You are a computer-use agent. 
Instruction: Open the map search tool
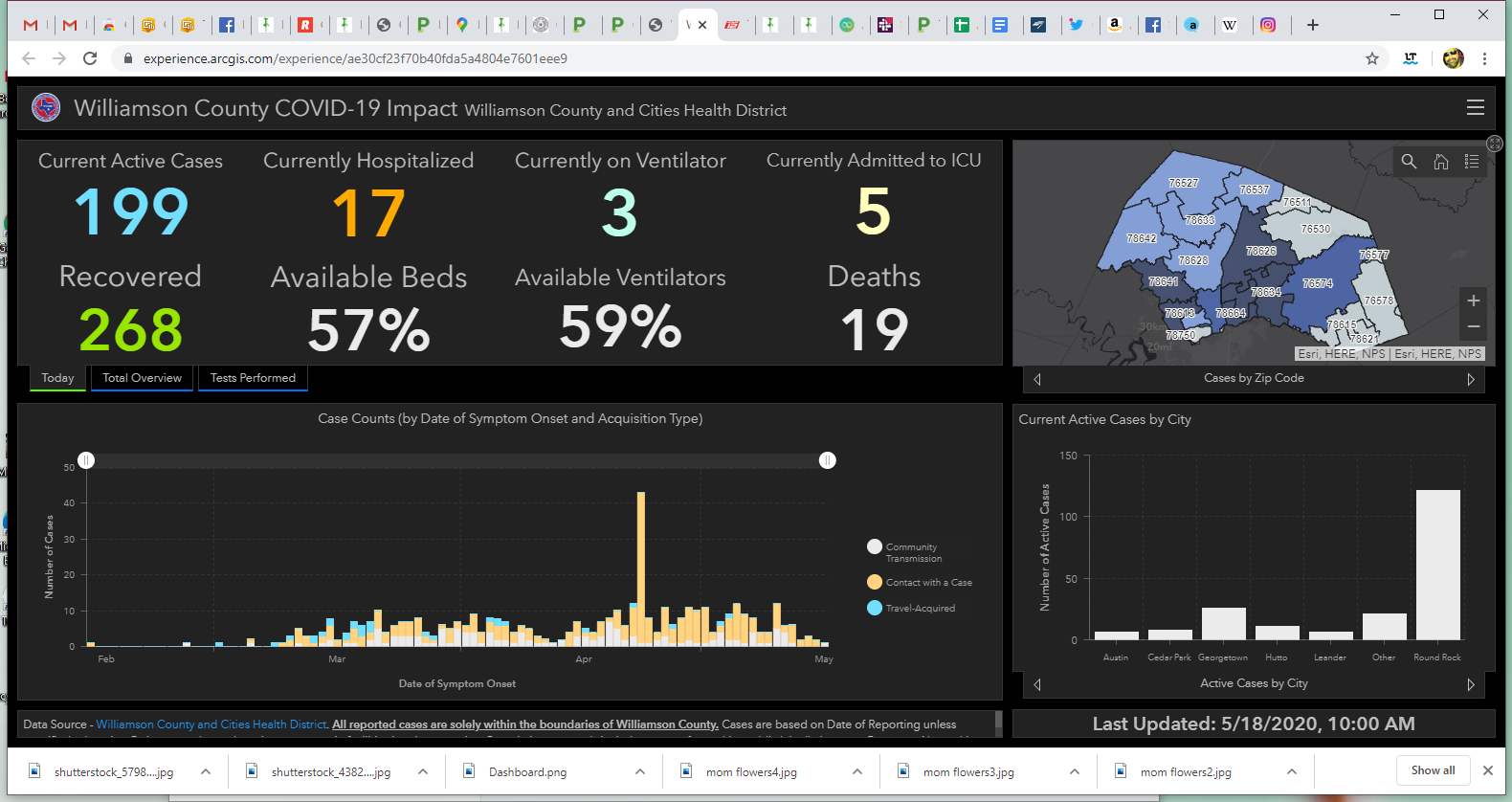(x=1409, y=162)
